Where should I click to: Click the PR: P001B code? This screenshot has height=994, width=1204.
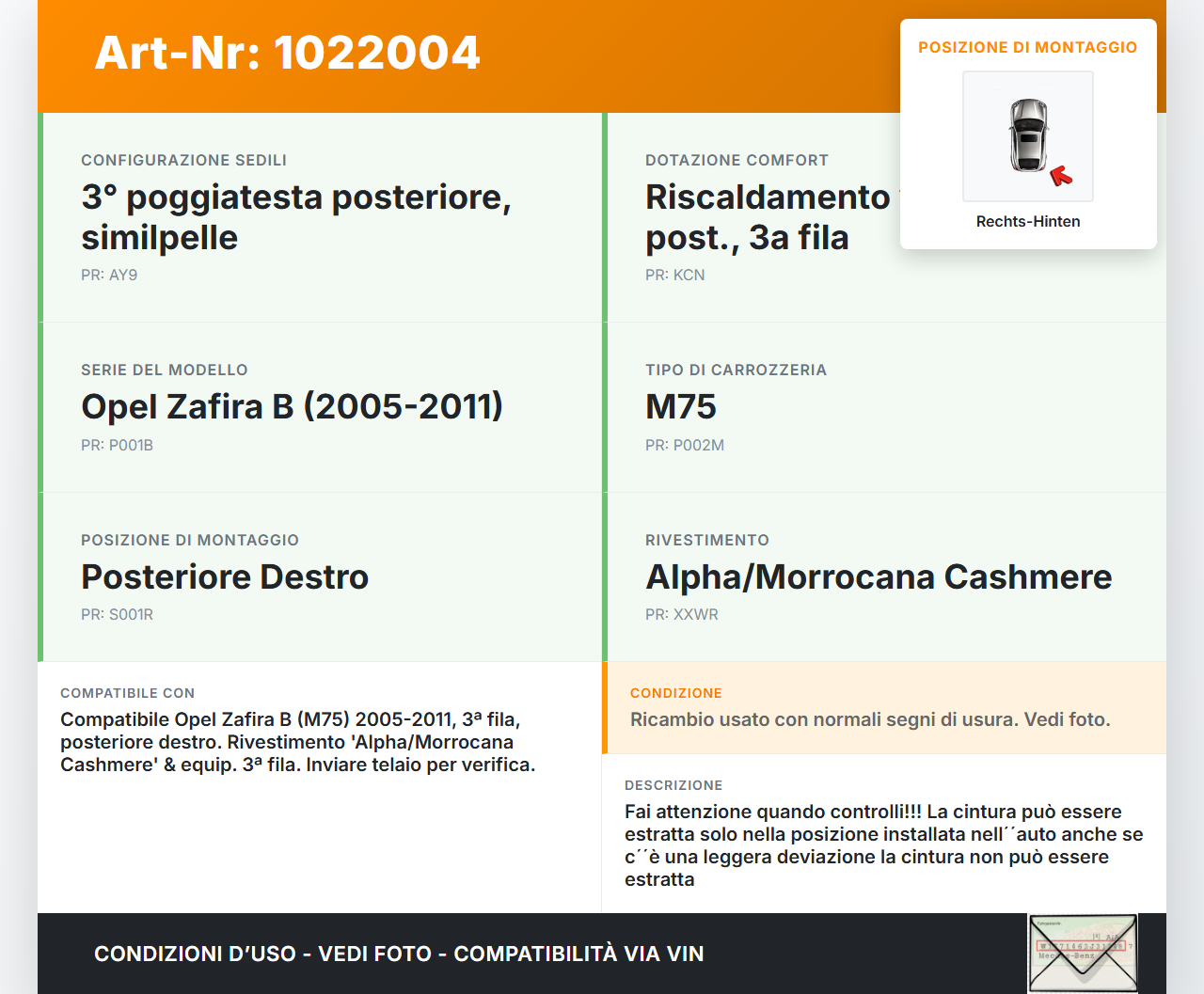(x=117, y=445)
